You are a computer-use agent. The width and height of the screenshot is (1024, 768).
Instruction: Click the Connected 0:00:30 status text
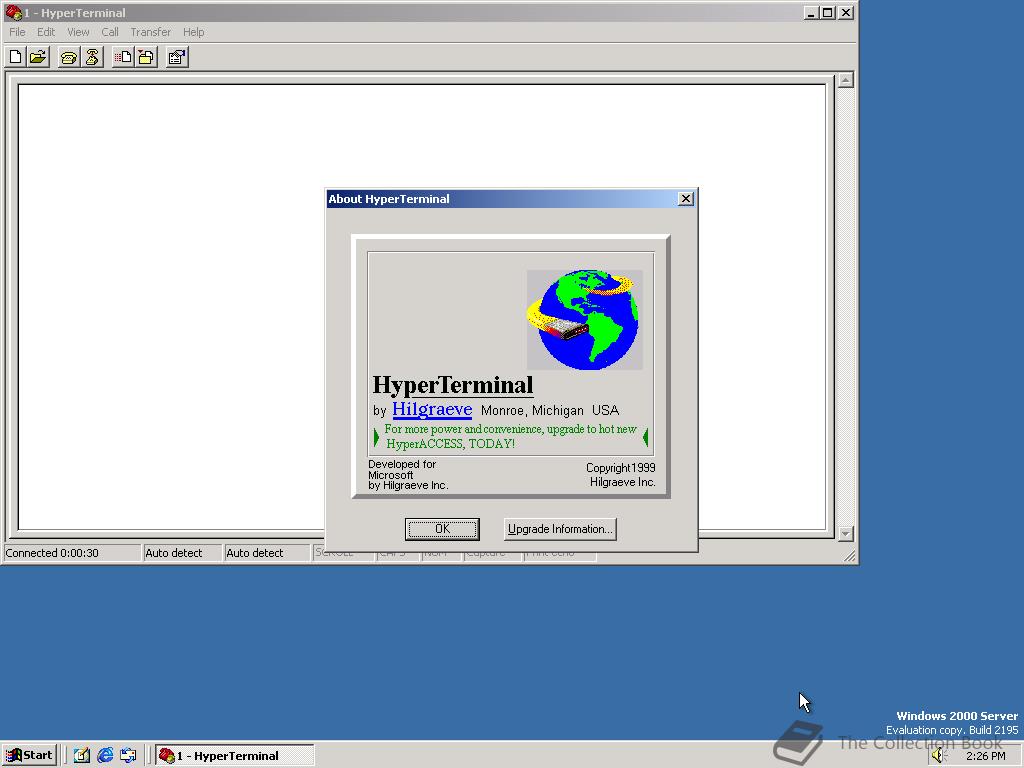click(52, 553)
